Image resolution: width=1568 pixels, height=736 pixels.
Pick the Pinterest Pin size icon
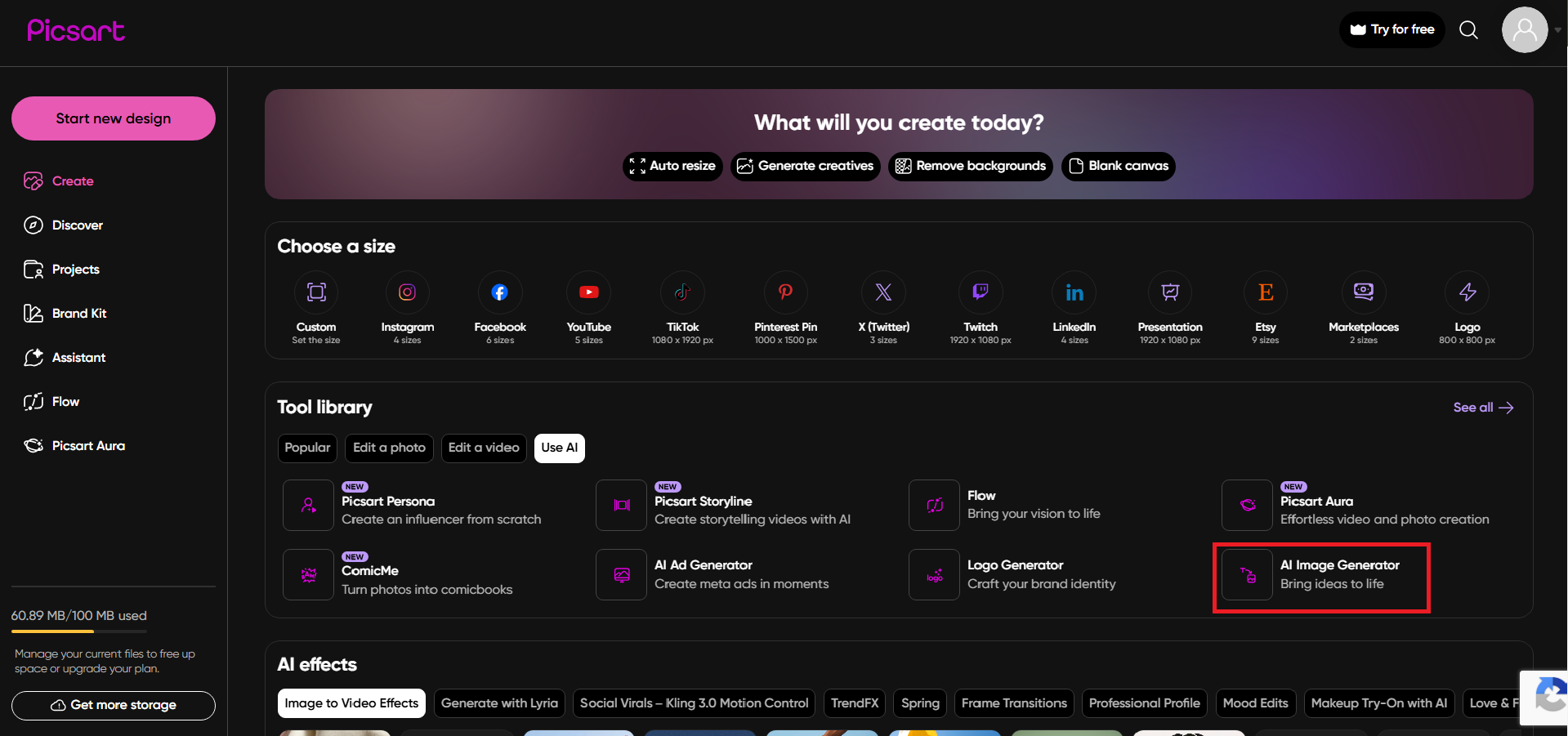click(785, 292)
